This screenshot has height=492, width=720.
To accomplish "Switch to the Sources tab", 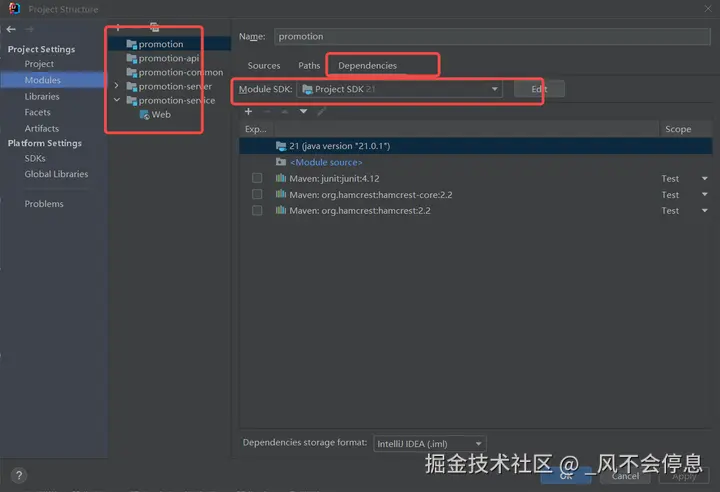I will [x=264, y=66].
